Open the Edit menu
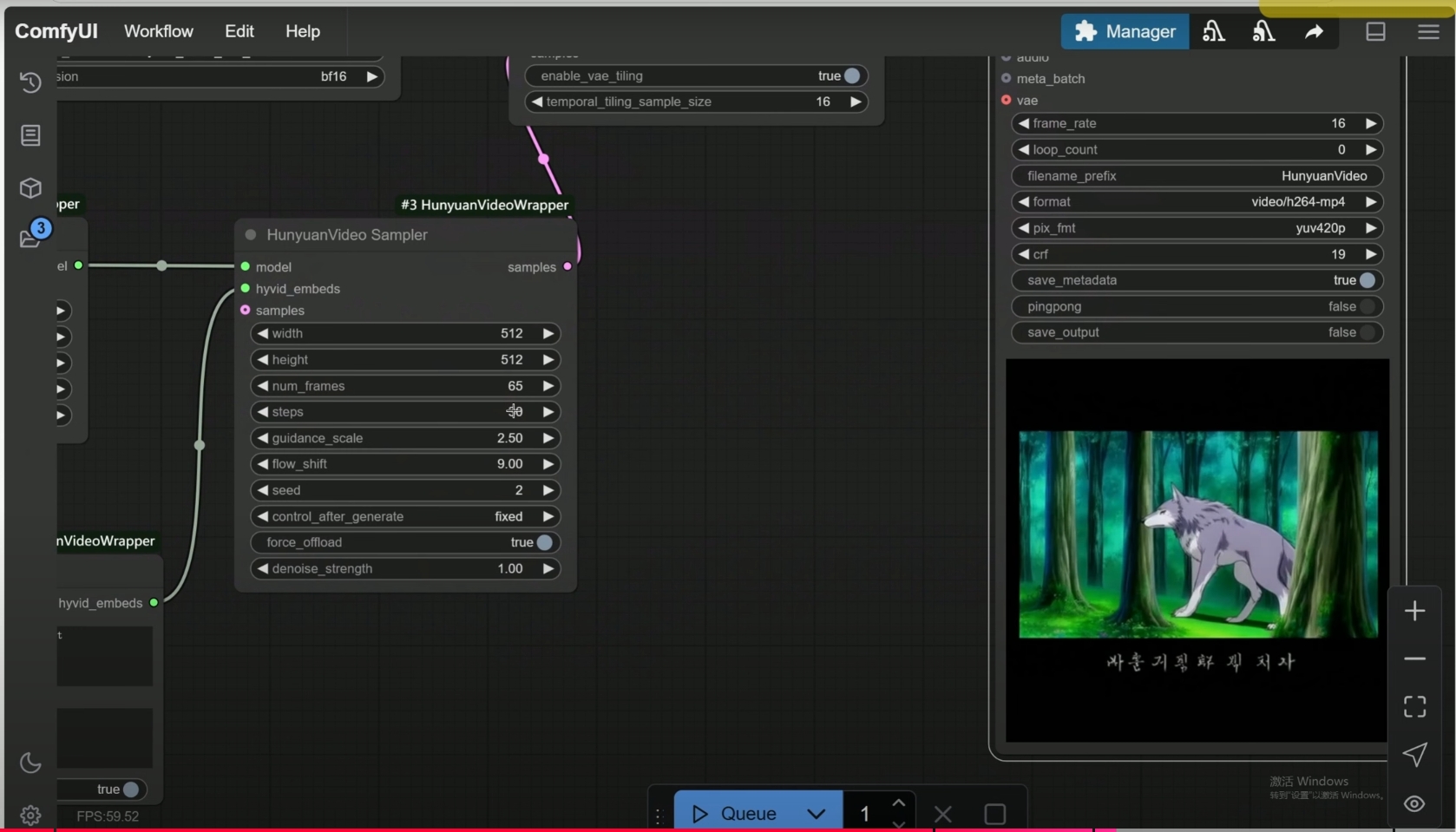The width and height of the screenshot is (1456, 832). 239,31
